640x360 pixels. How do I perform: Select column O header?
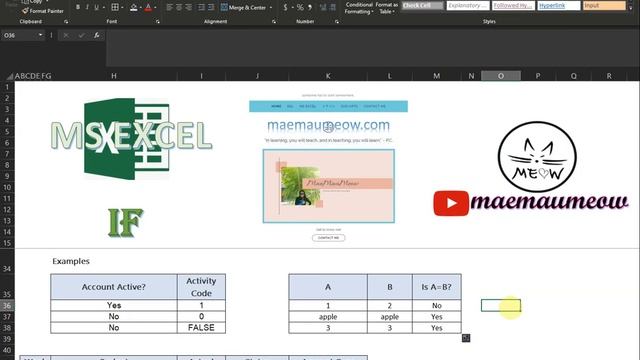(501, 76)
